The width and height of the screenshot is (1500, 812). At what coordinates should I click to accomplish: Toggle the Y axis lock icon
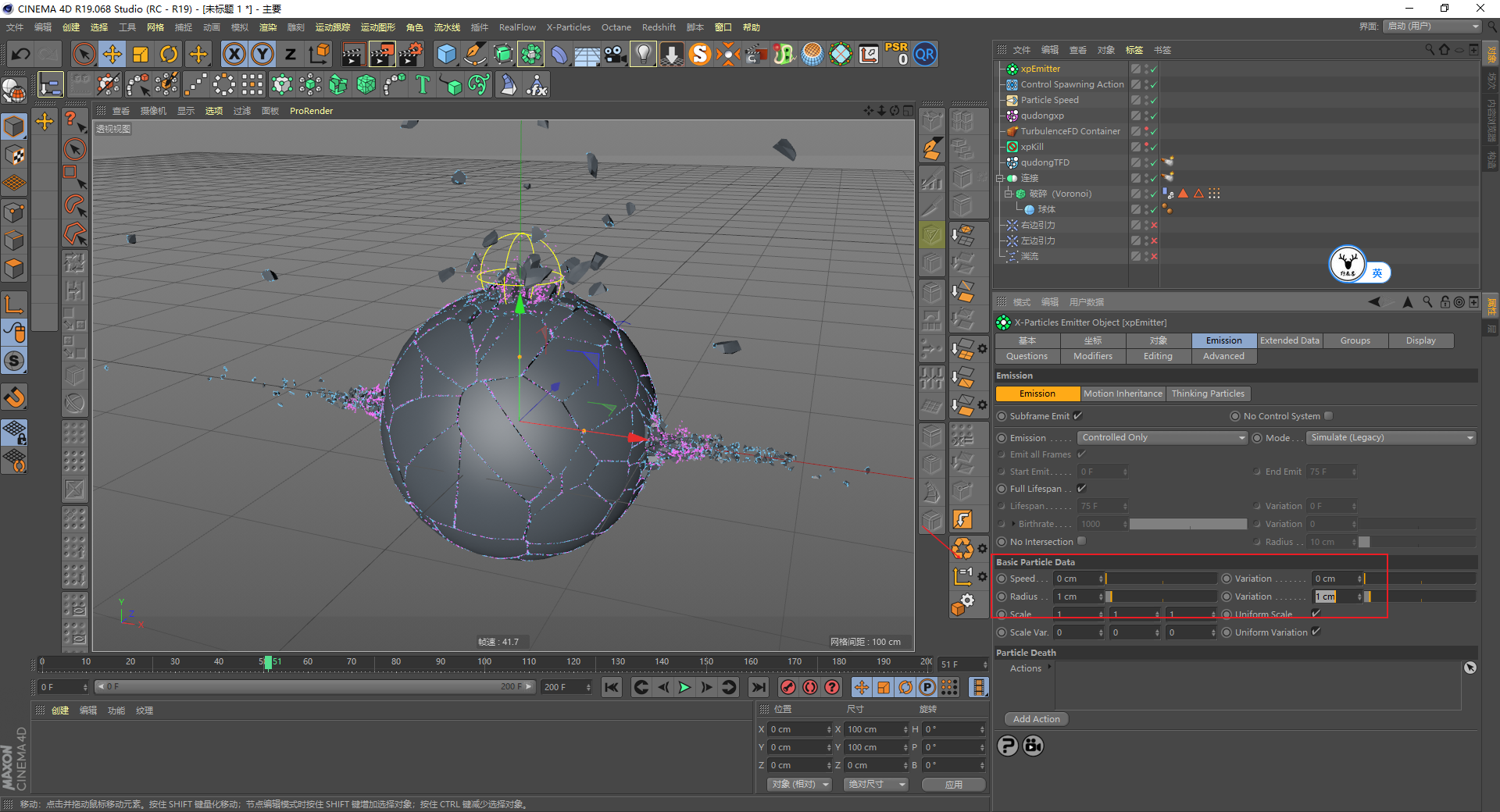262,54
